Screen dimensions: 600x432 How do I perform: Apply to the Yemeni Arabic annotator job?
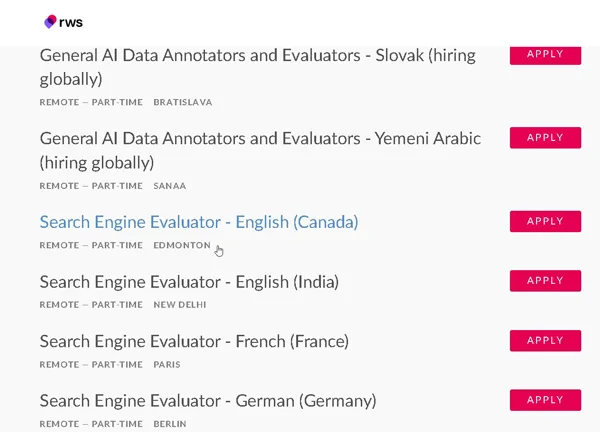545,138
